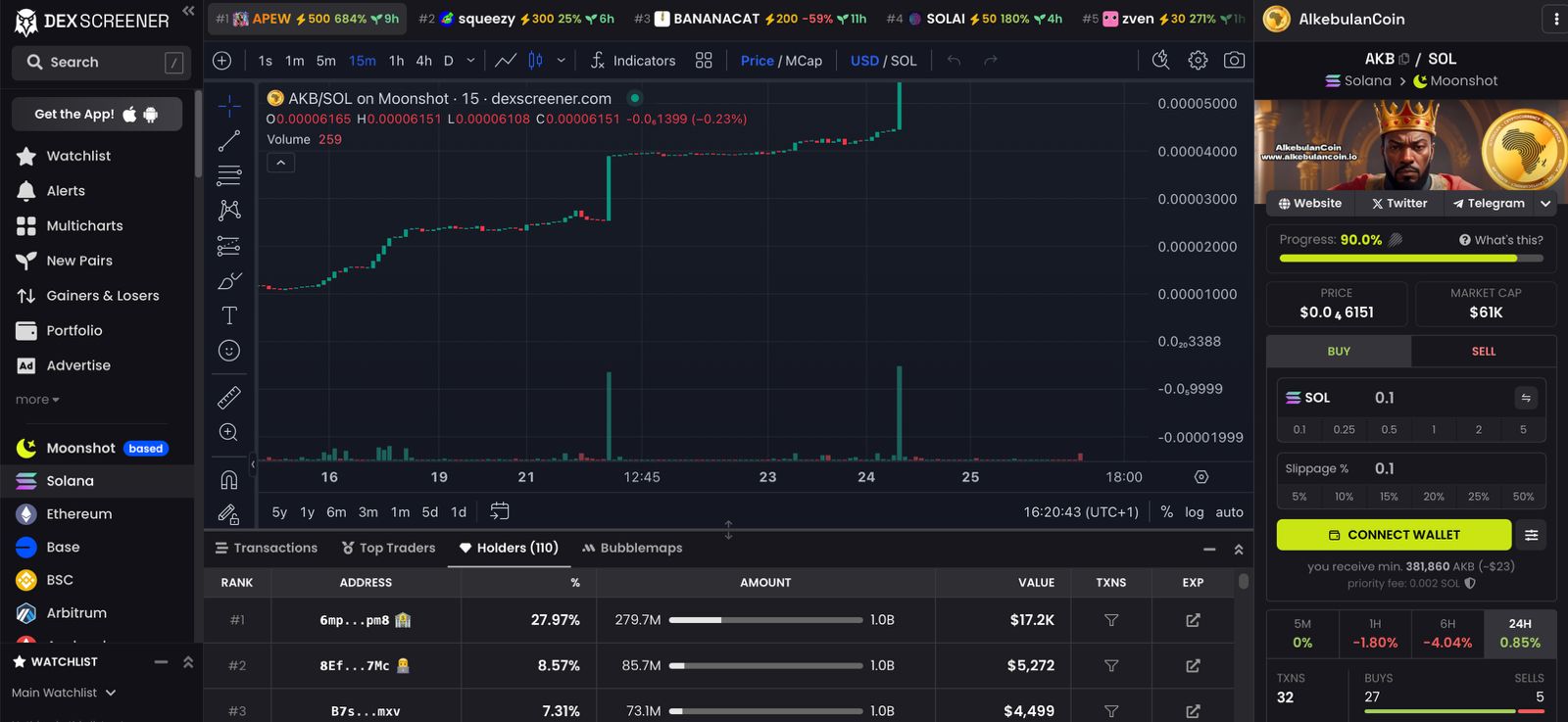Expand the bottom panel with the double chevron
1568x722 pixels.
1239,550
